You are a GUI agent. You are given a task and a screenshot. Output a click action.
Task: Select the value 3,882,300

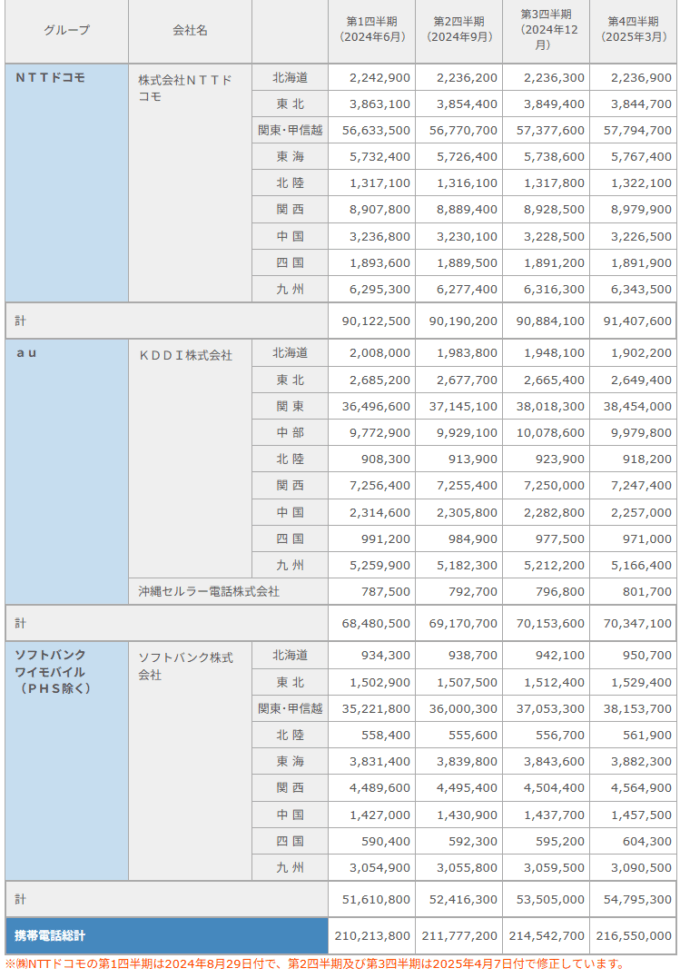641,762
